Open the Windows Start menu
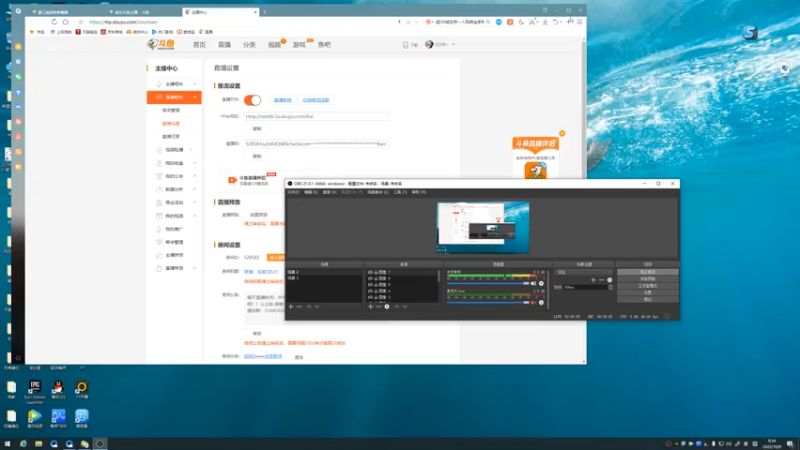800x450 pixels. coord(7,444)
